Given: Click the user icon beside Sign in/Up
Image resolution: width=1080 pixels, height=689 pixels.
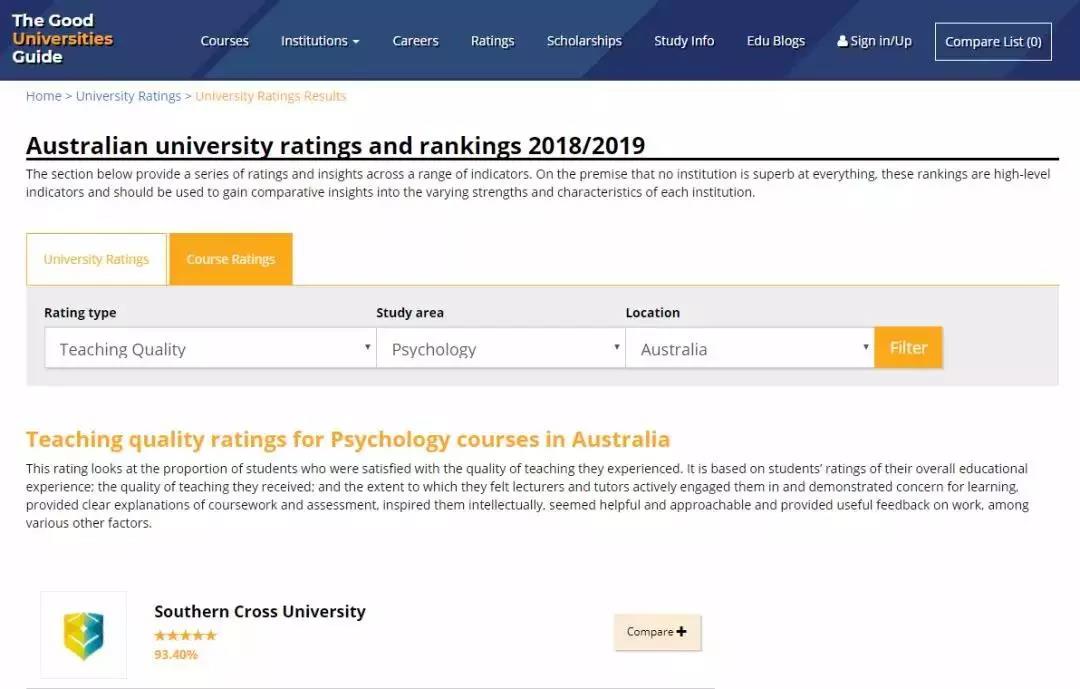Looking at the screenshot, I should coord(842,41).
